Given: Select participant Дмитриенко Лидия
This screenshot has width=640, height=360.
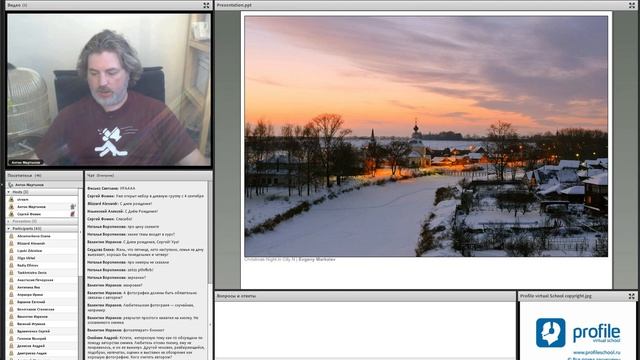Looking at the screenshot, I should (42, 353).
